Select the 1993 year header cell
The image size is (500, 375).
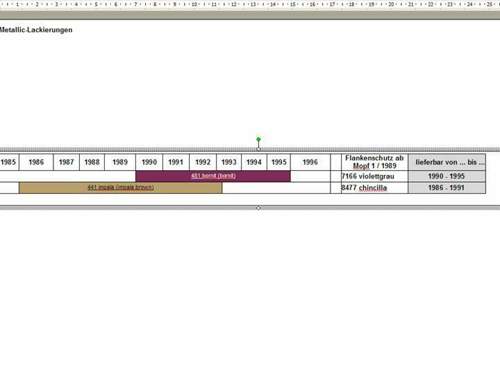point(229,162)
